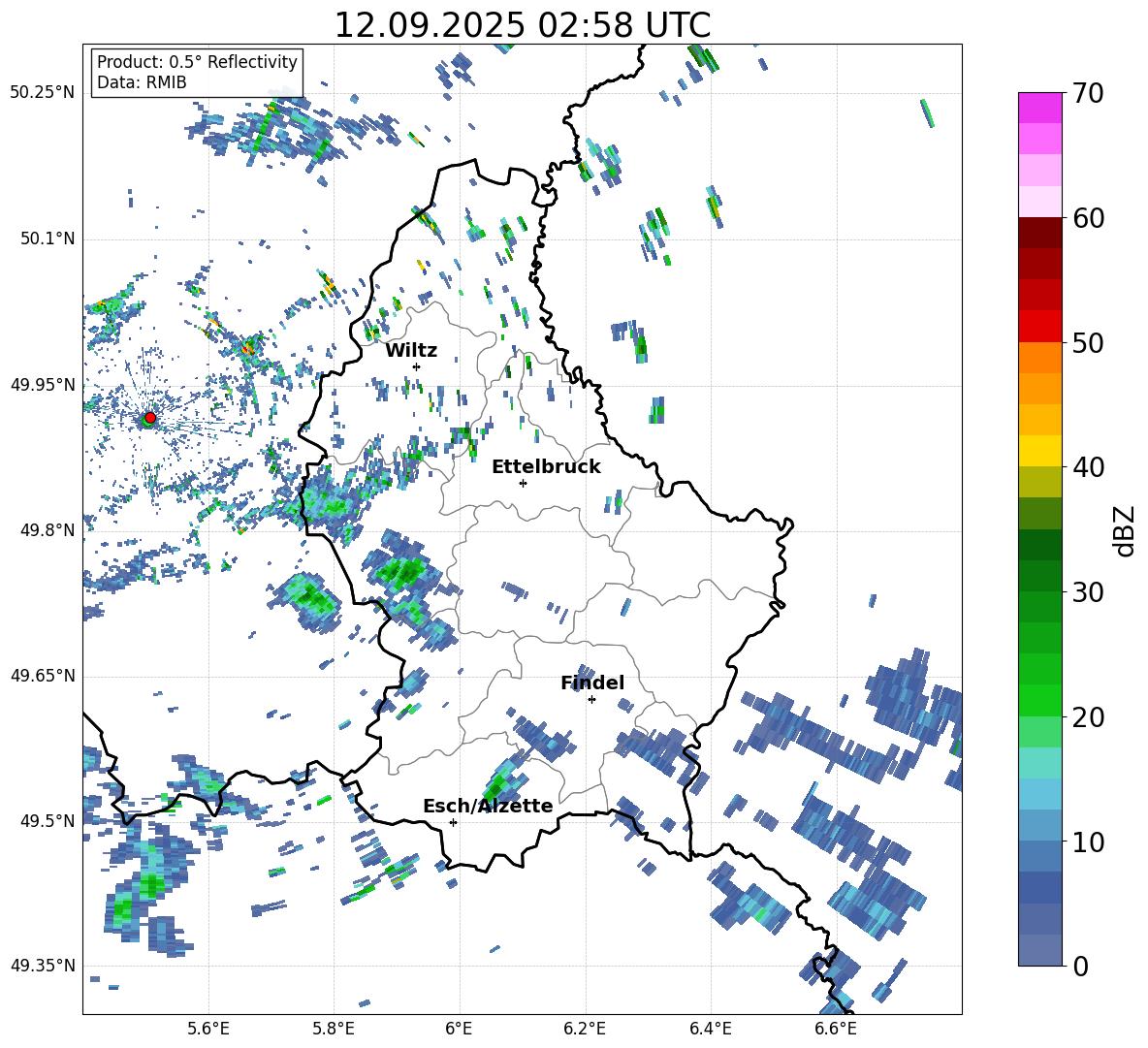Screen dimensions: 1148x1048
Task: Select the Esch/Alzette city label
Action: 488,806
